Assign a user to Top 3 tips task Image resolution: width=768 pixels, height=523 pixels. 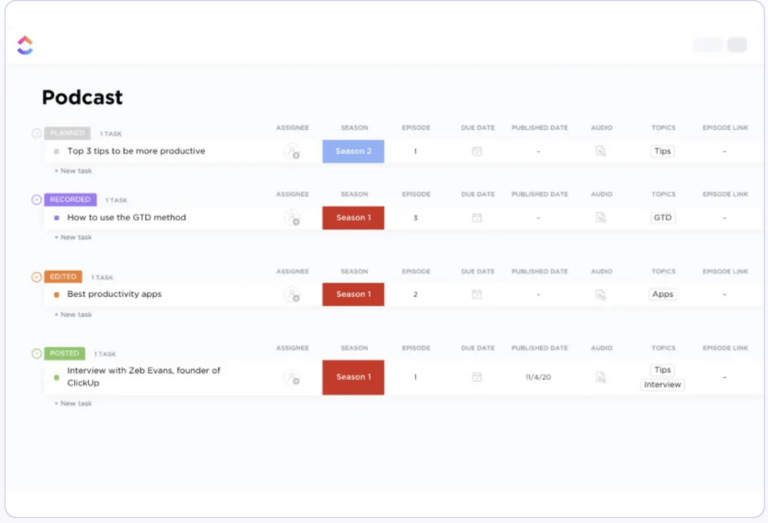click(292, 151)
